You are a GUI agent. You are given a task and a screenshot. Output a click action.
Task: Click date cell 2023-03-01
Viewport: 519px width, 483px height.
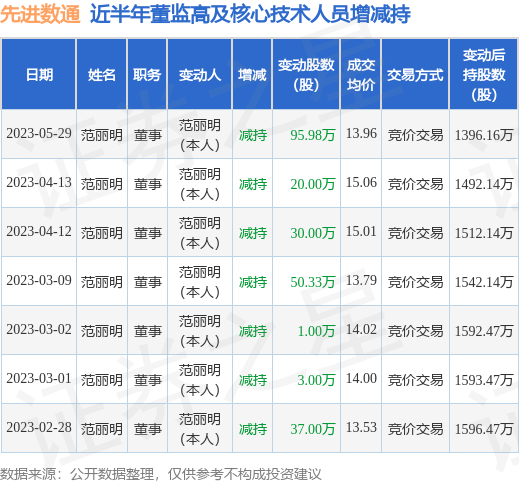tap(39, 379)
